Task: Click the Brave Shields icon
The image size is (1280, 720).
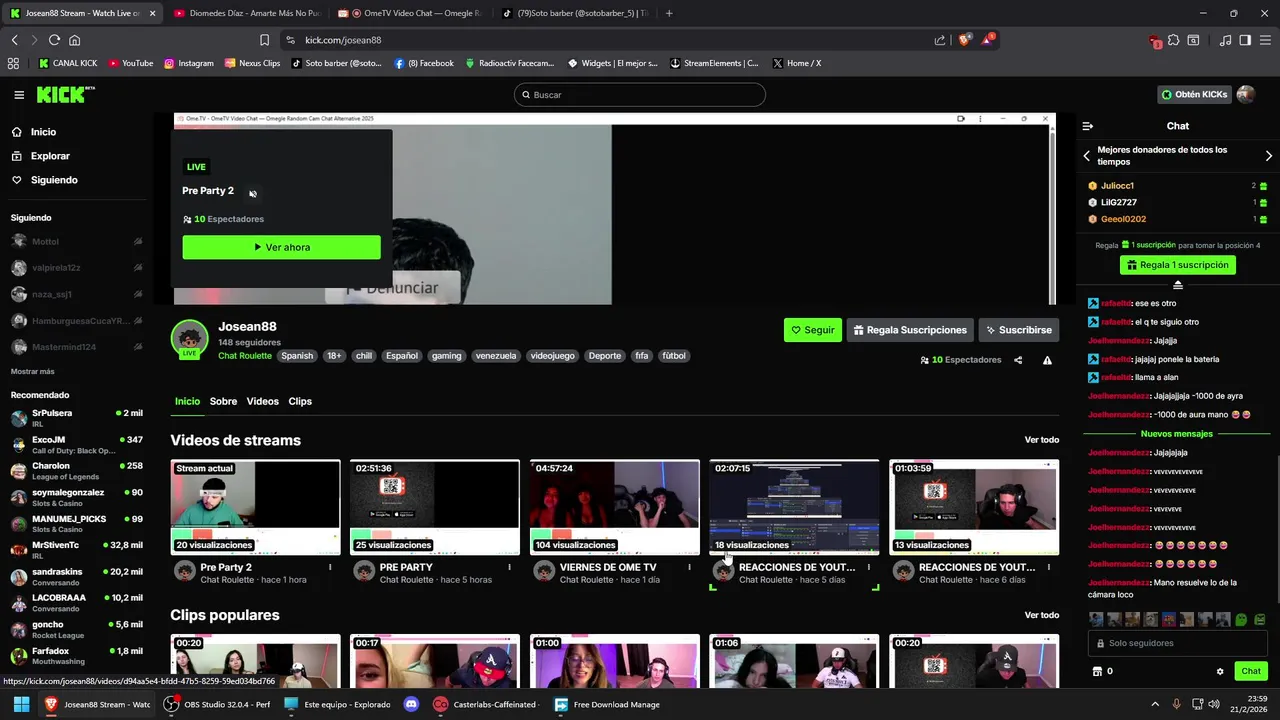Action: tap(964, 40)
